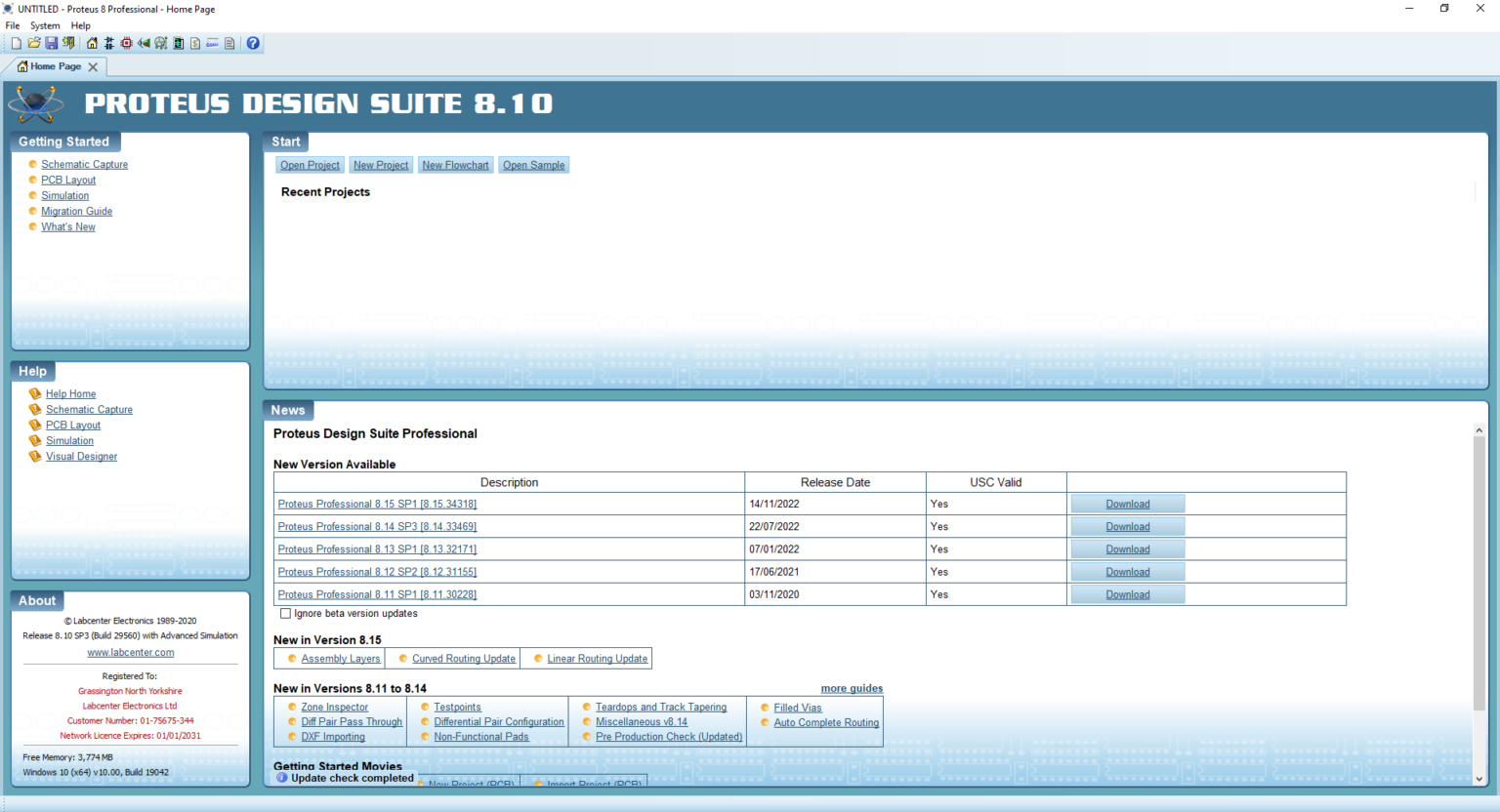
Task: Create a new project using the toolbar icon
Action: pyautogui.click(x=16, y=43)
